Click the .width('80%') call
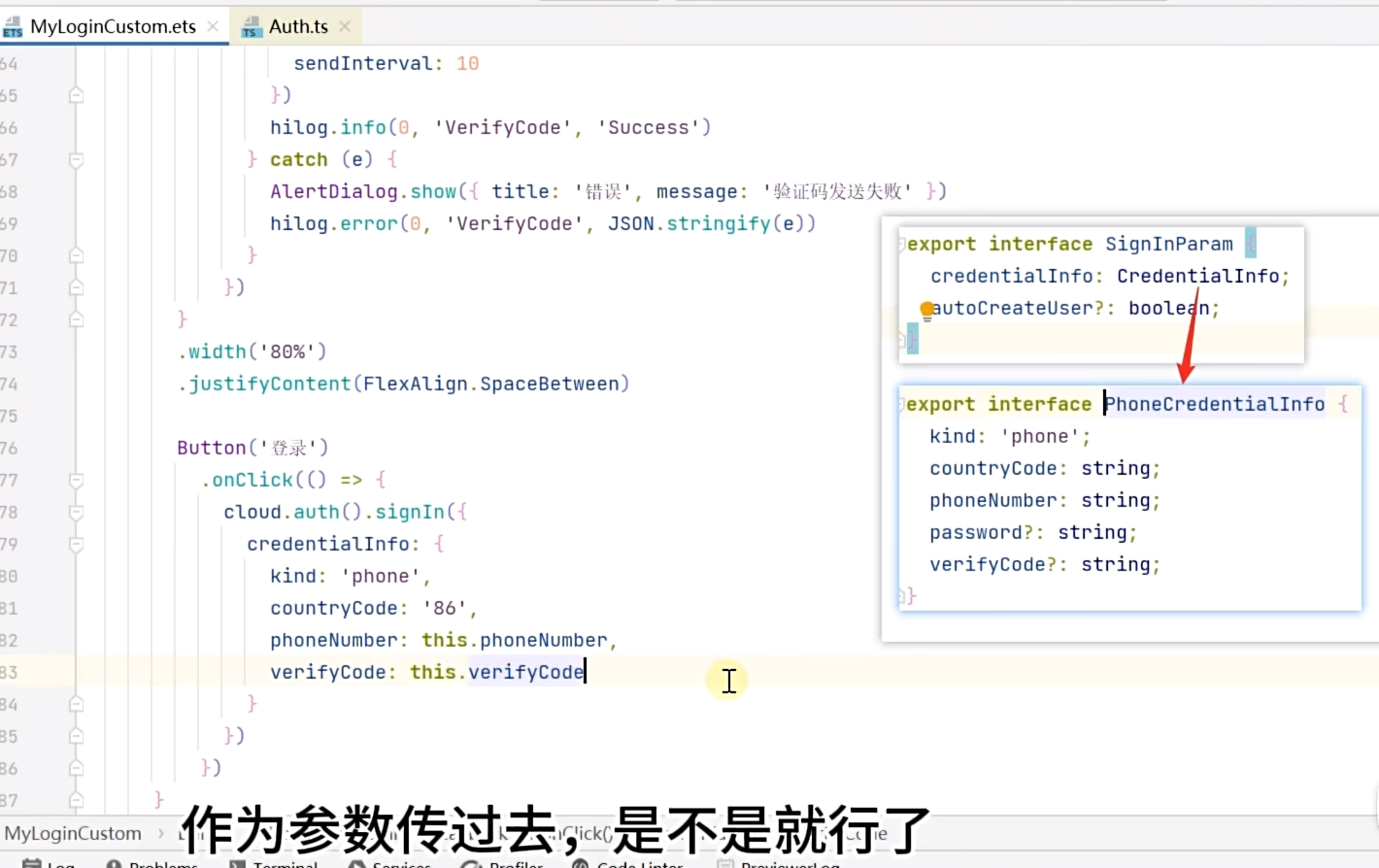The width and height of the screenshot is (1379, 868). (x=252, y=351)
